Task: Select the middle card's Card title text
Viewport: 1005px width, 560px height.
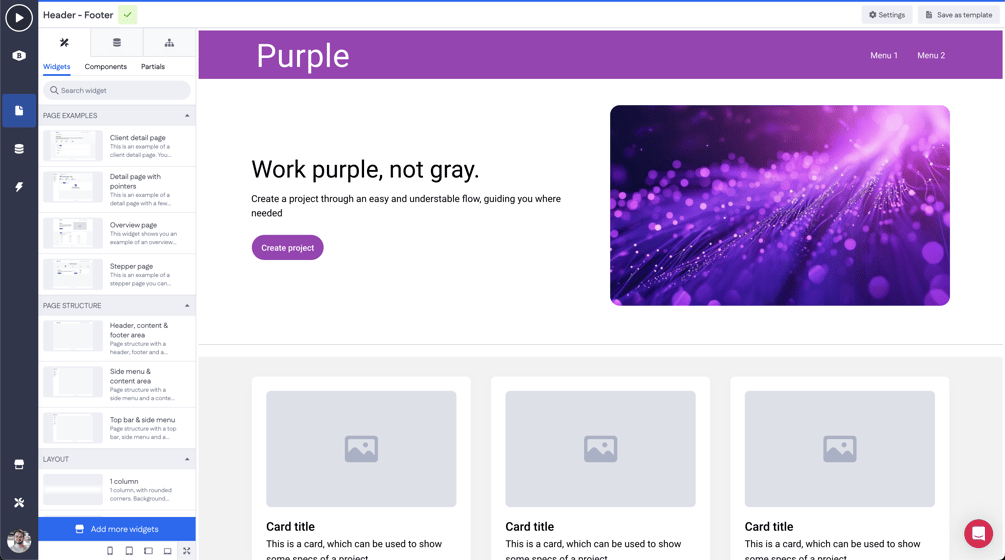Action: 529,527
